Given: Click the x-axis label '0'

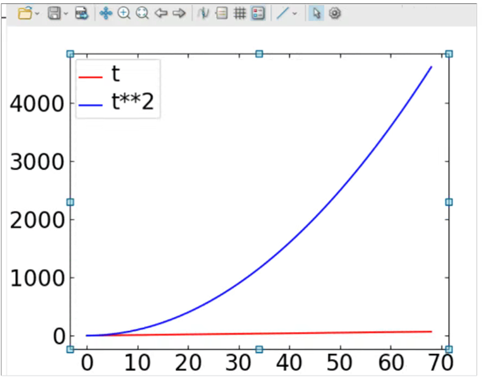Looking at the screenshot, I should (87, 363).
